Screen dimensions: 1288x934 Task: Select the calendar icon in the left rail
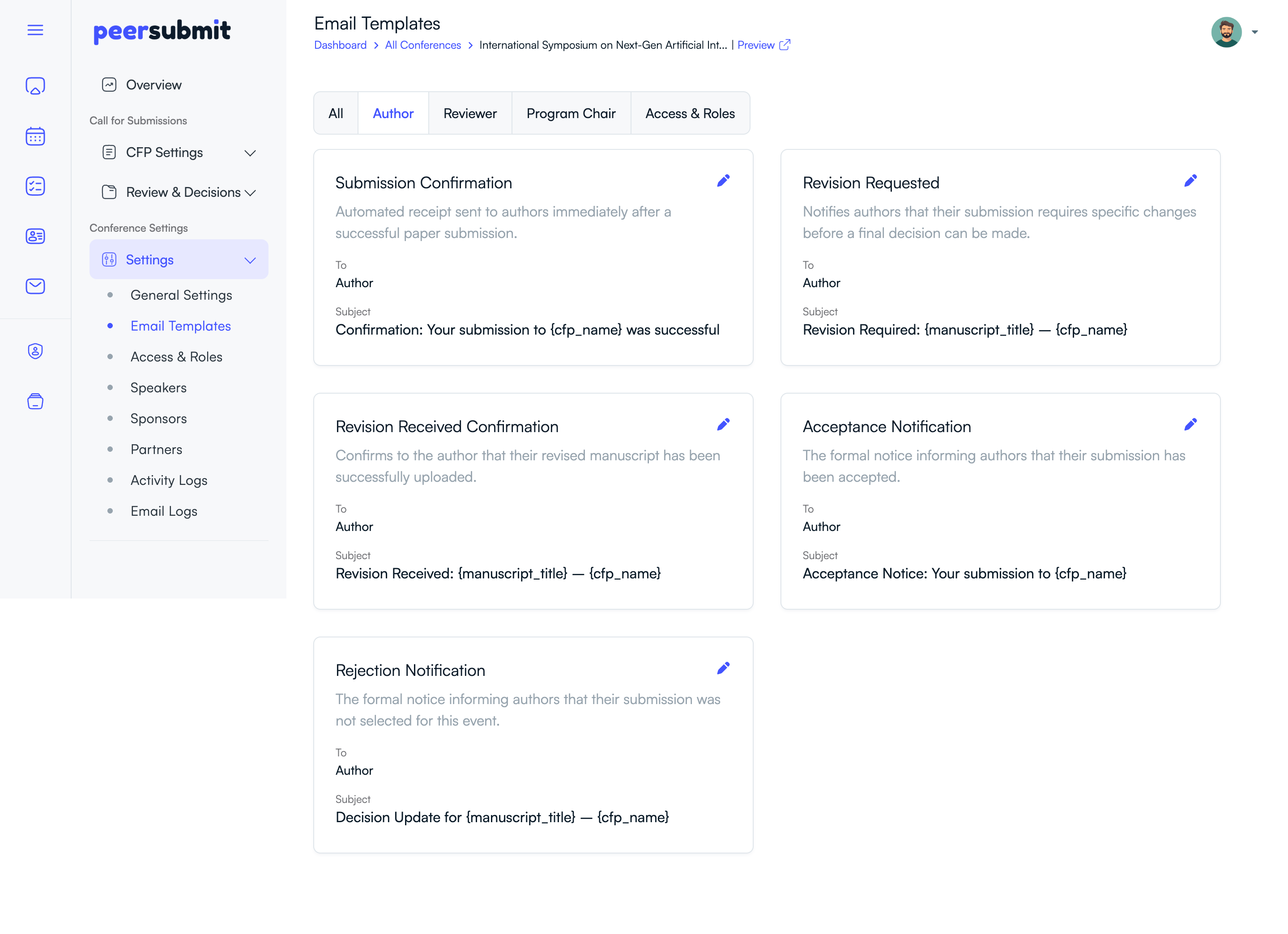click(35, 136)
